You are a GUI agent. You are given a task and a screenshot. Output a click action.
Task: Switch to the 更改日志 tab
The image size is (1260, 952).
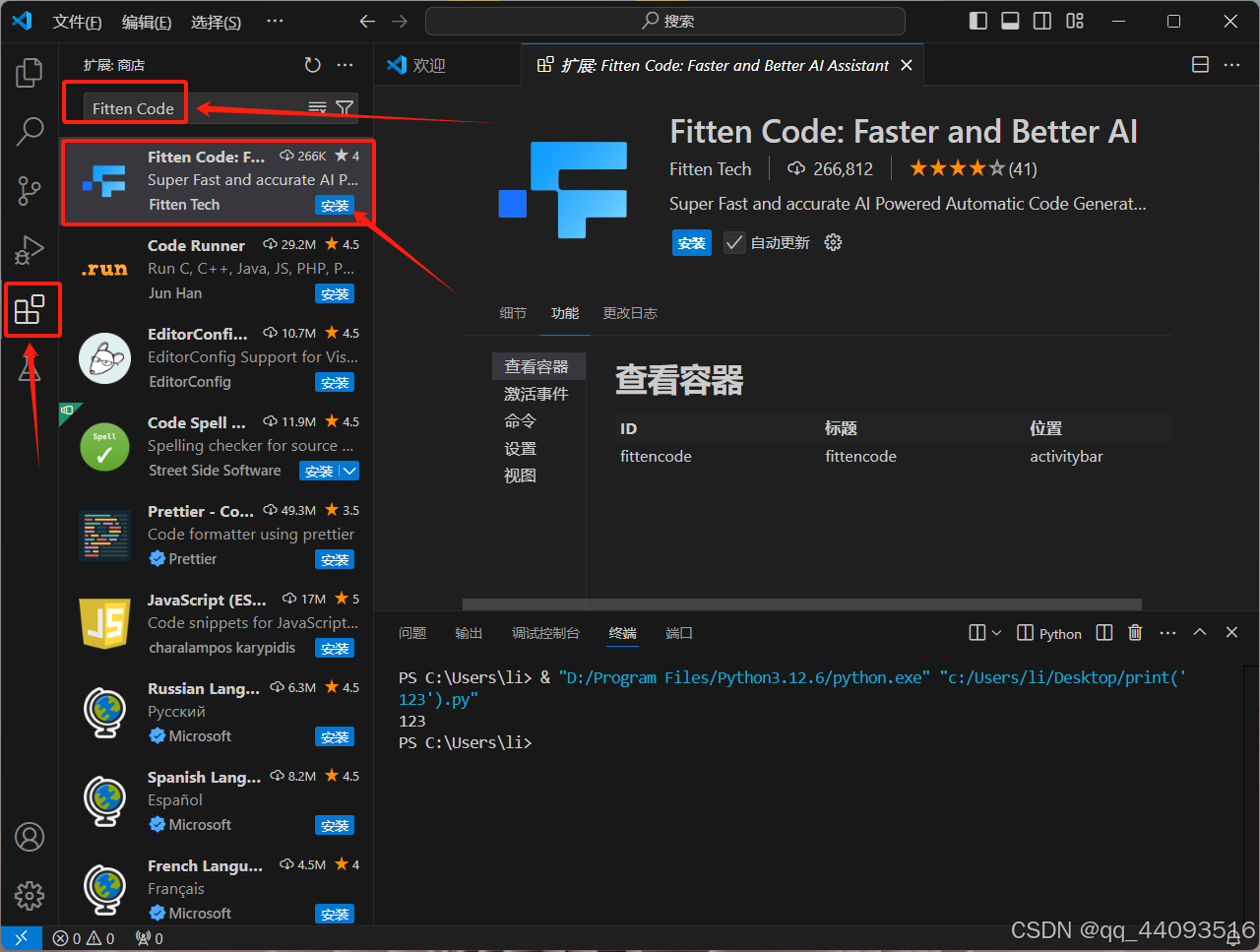[630, 313]
